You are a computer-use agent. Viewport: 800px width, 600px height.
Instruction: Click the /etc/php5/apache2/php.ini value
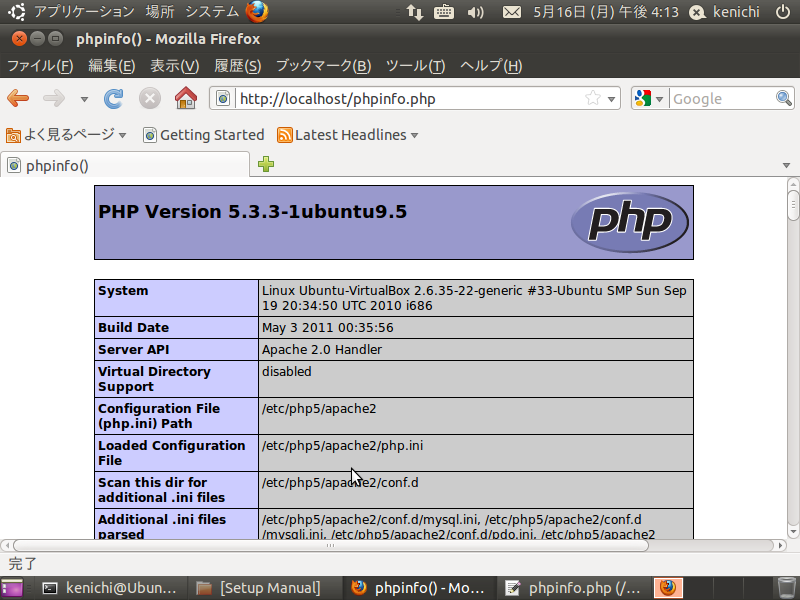pyautogui.click(x=342, y=445)
